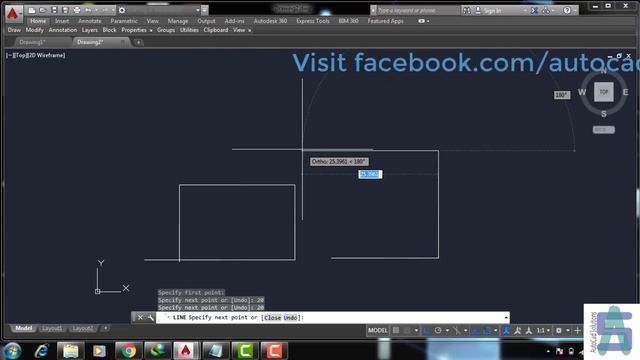Screen dimensions: 640x360
Task: Toggle polar tracking in status bar
Action: [438, 330]
